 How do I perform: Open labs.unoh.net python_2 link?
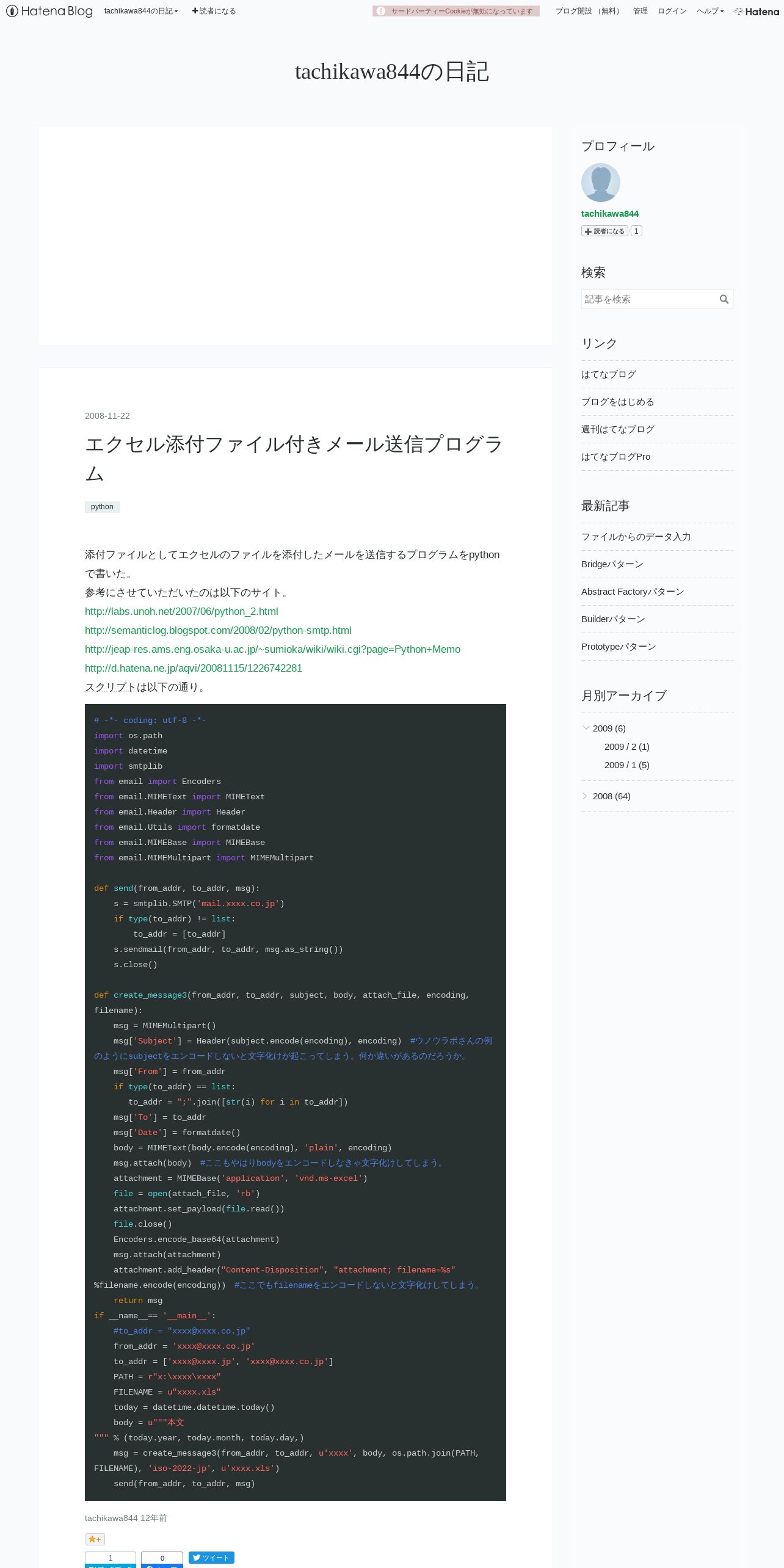181,611
